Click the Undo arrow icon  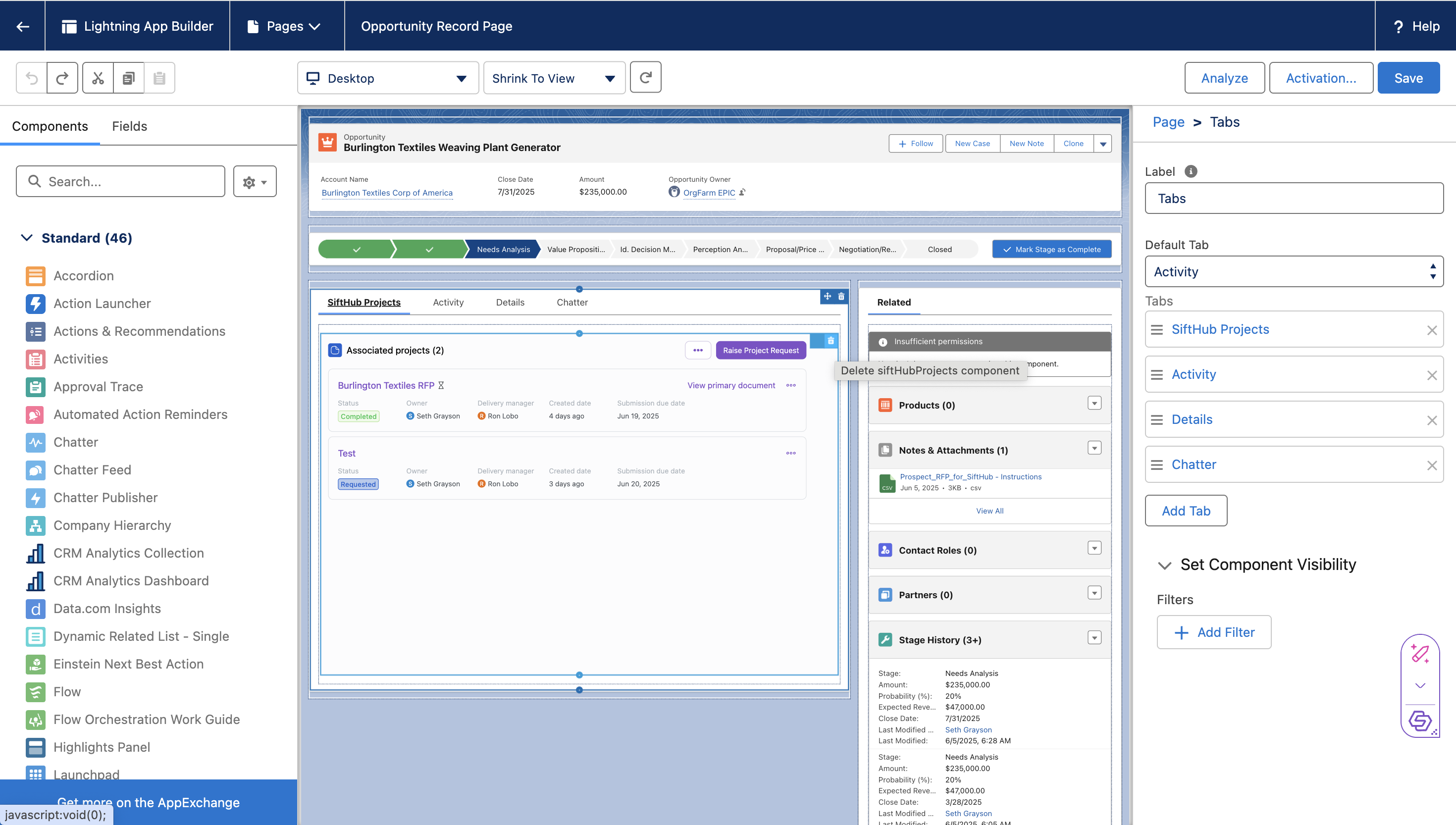click(32, 78)
